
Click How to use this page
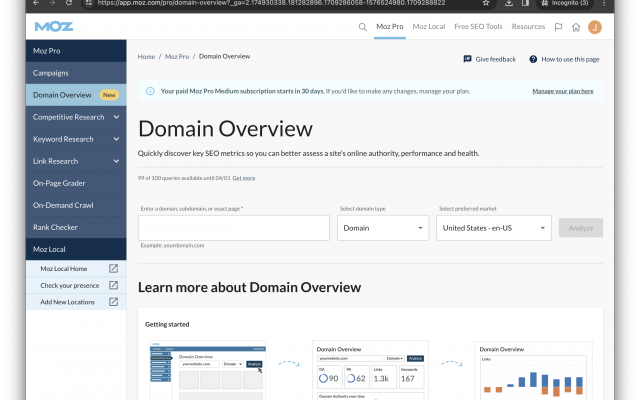570,59
